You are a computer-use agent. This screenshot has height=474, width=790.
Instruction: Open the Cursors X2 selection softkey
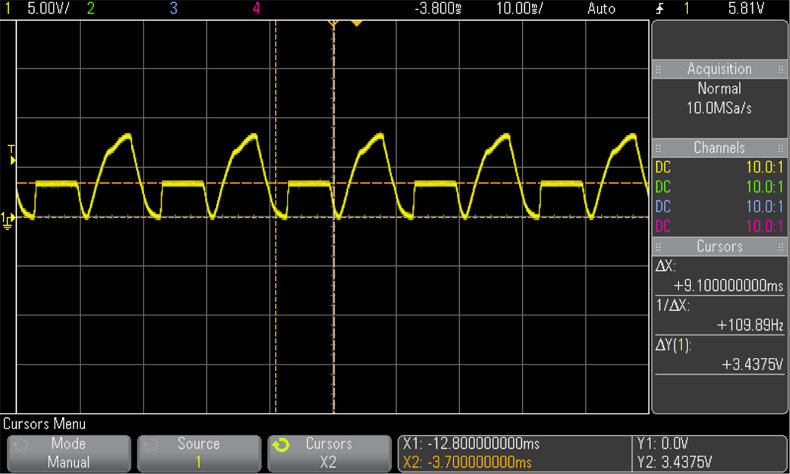pyautogui.click(x=328, y=452)
